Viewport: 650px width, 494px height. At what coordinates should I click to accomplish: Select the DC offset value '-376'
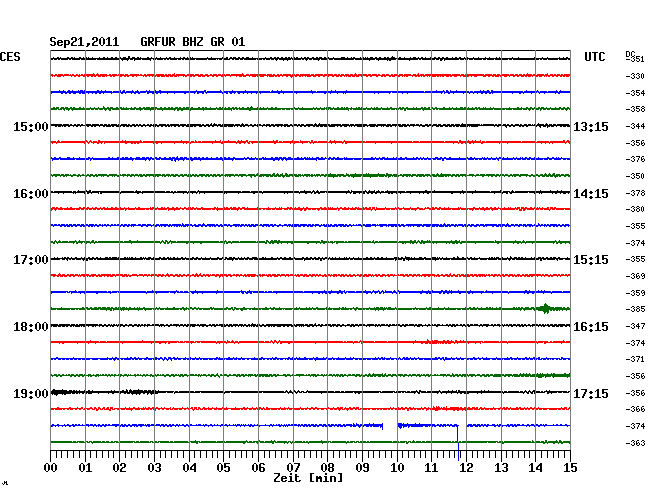tap(635, 159)
